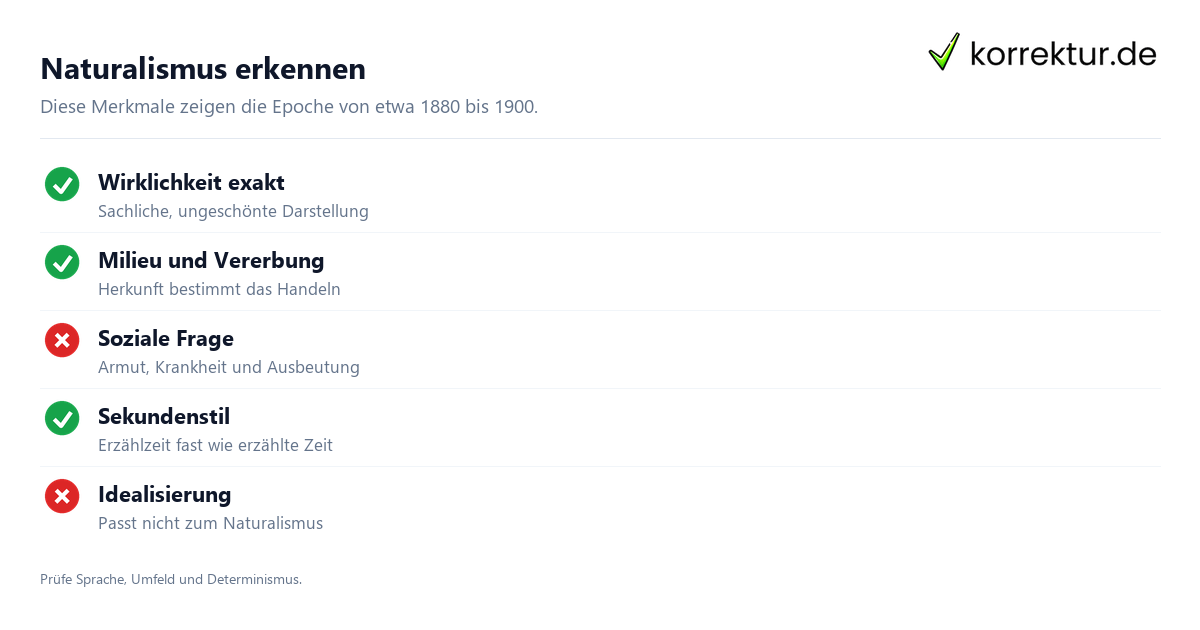
Task: Click the green tick in the korrektur.de logo
Action: [944, 52]
